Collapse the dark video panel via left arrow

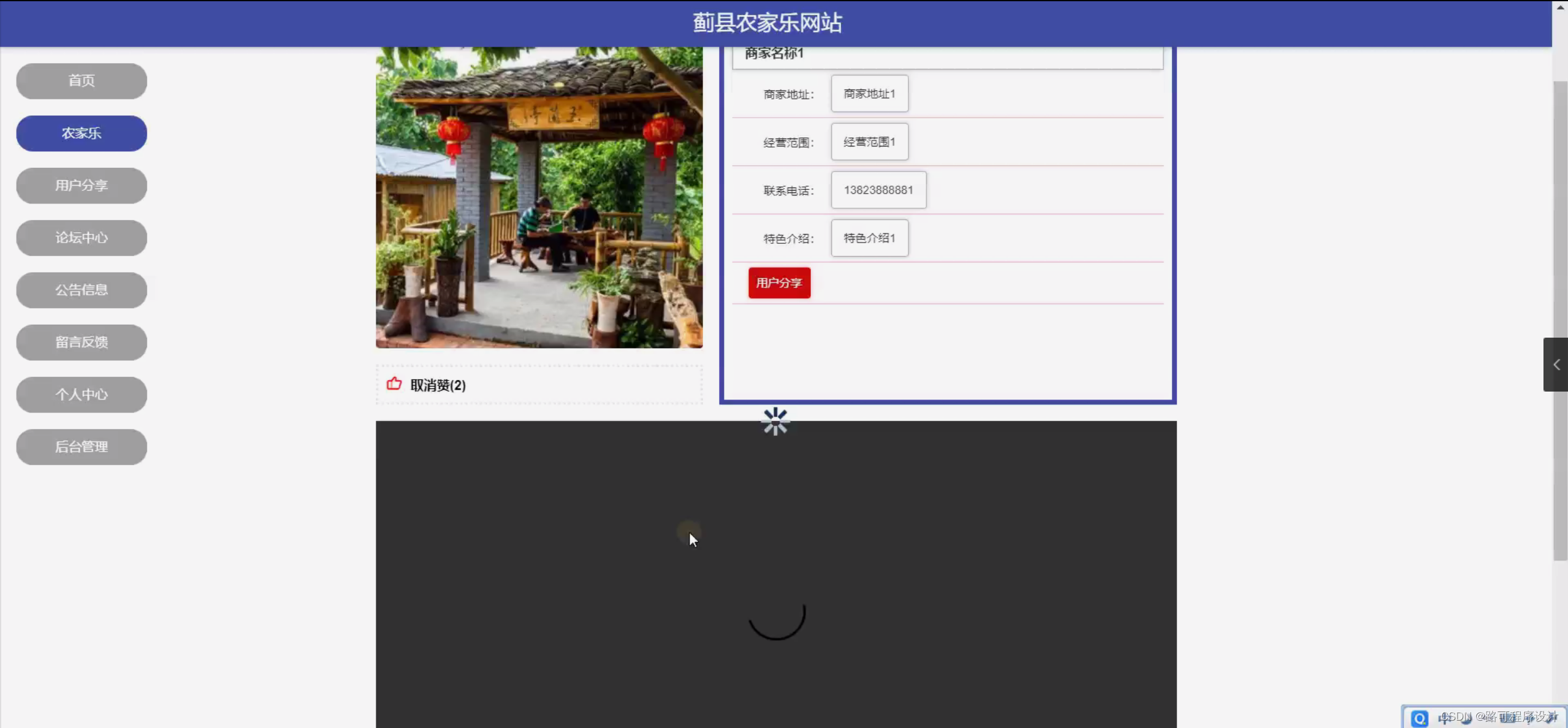(1555, 364)
